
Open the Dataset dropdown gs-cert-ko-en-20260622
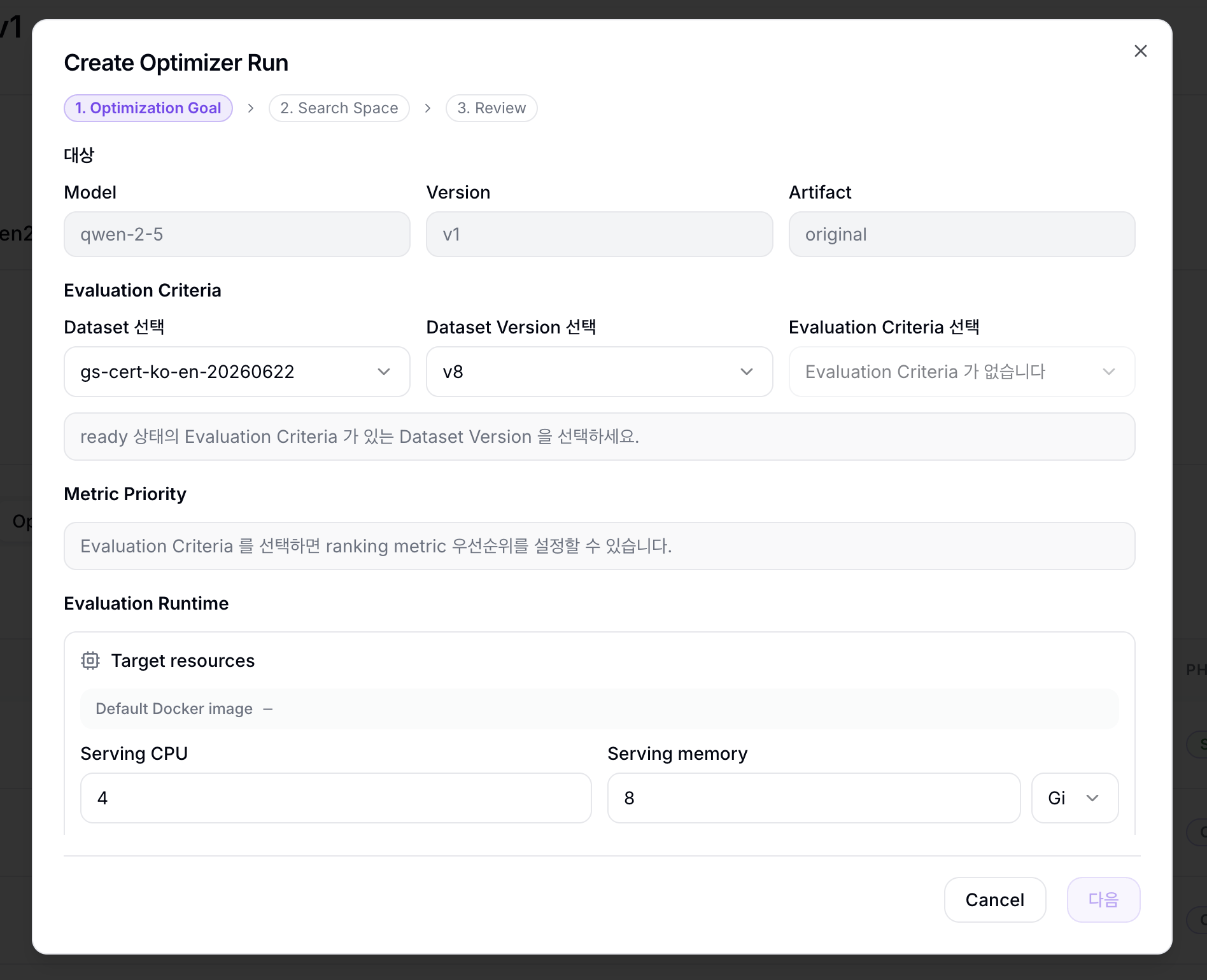[x=237, y=372]
